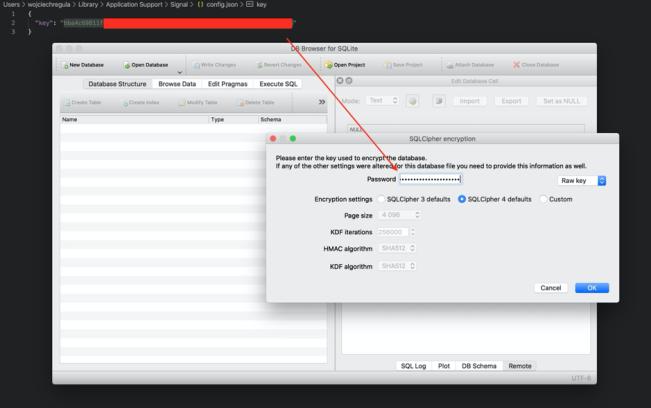Click the Library folder in breadcrumb path
The height and width of the screenshot is (408, 651).
coord(88,5)
